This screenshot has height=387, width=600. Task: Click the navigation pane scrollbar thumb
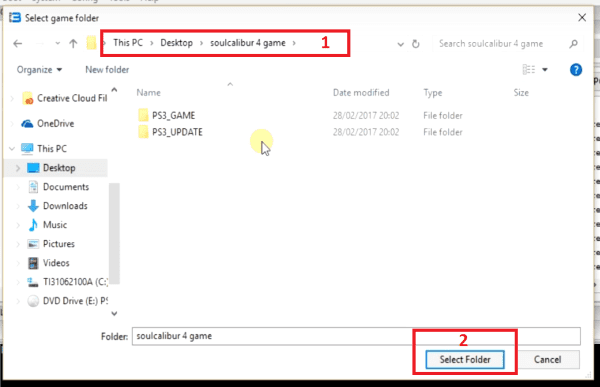(114, 234)
